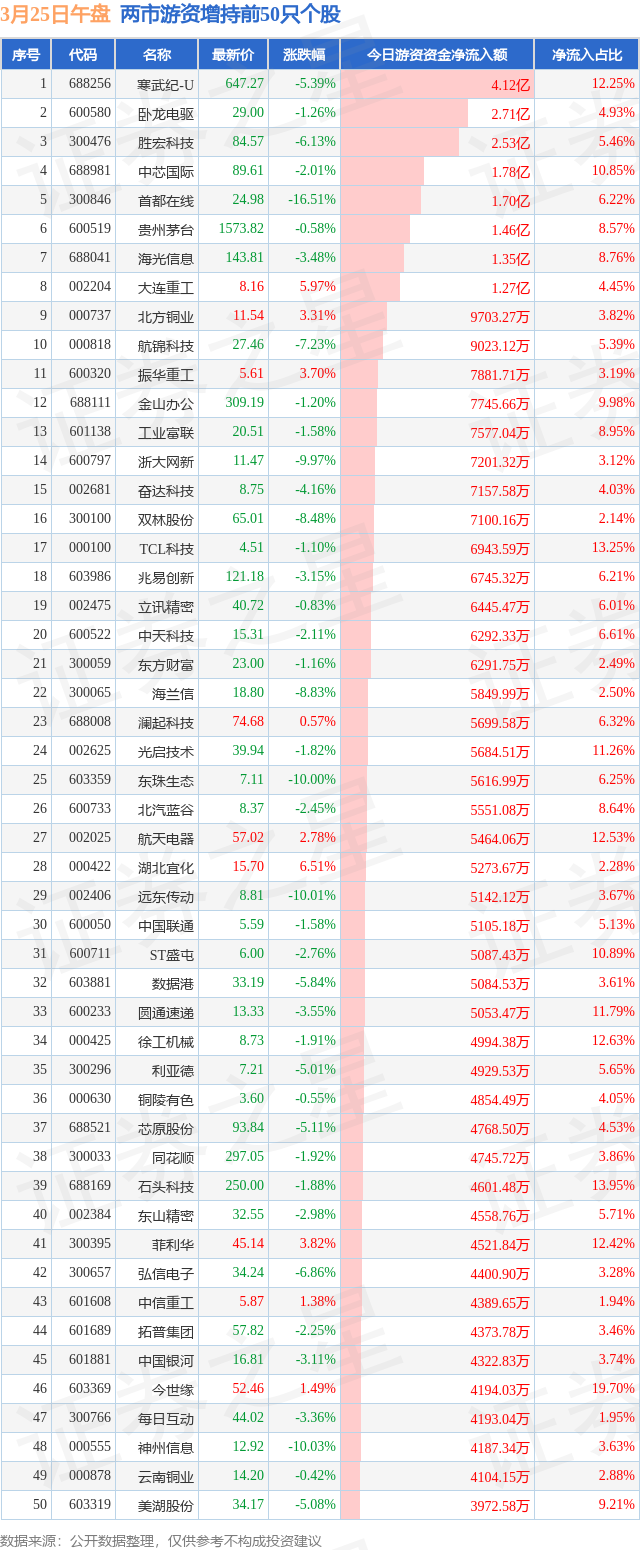Click the -16.51% change for 首都在线
The width and height of the screenshot is (640, 1550).
tap(312, 200)
